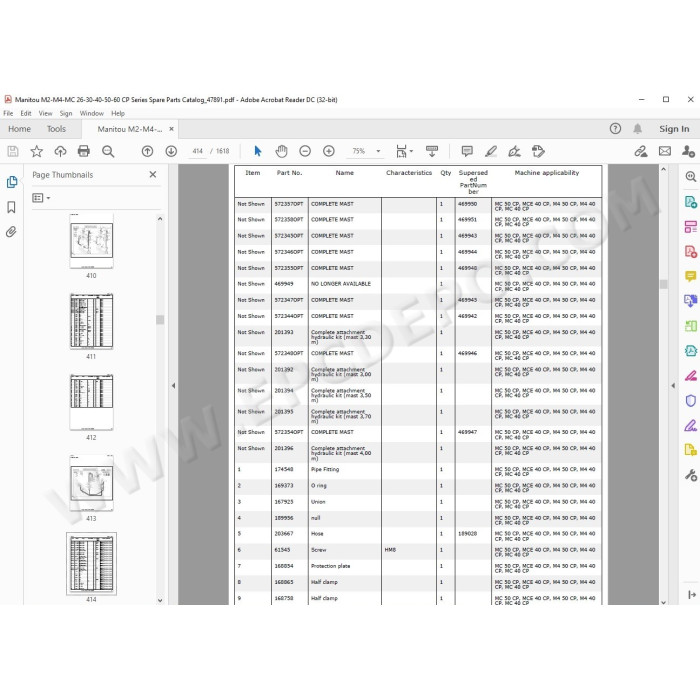Upload the file with the cloud arrow icon
700x700 pixels.
tap(60, 151)
